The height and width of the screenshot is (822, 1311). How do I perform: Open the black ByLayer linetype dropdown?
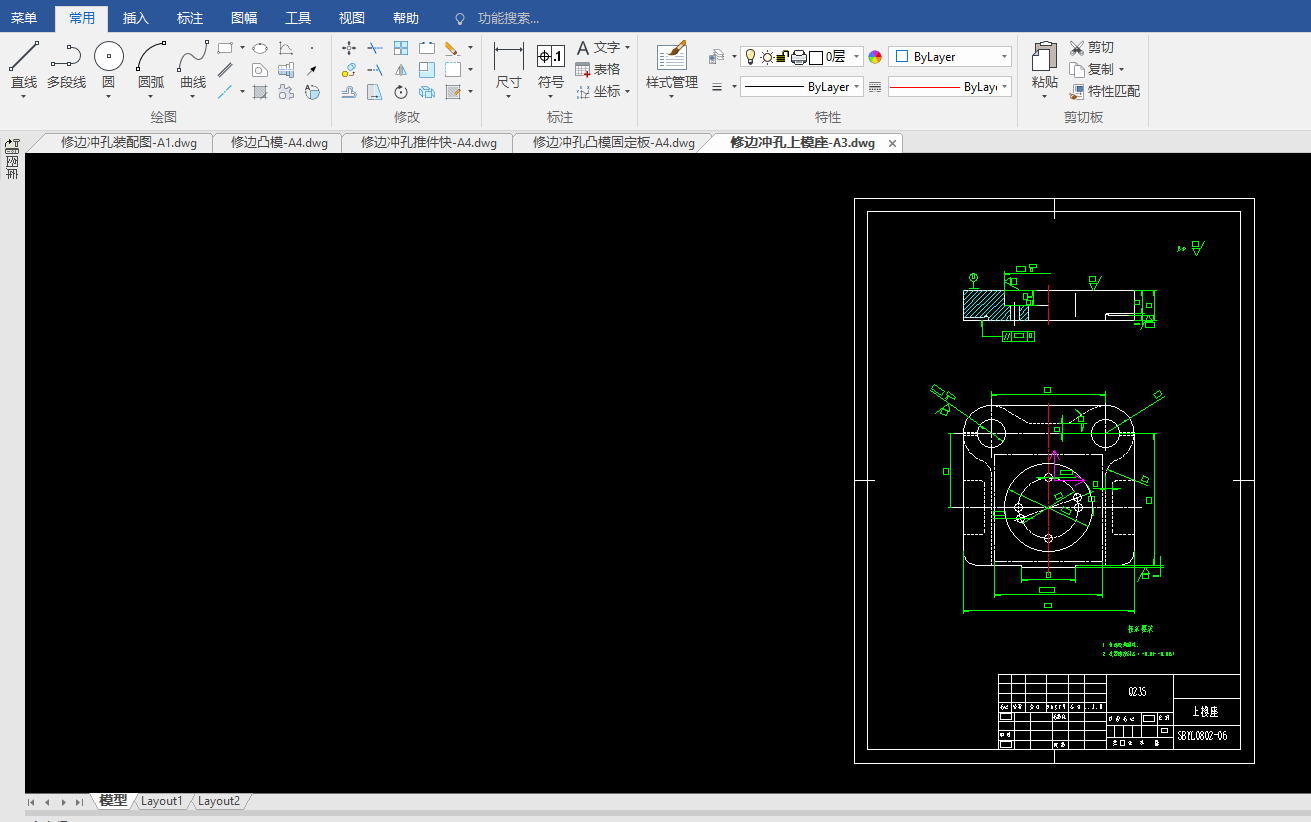801,87
